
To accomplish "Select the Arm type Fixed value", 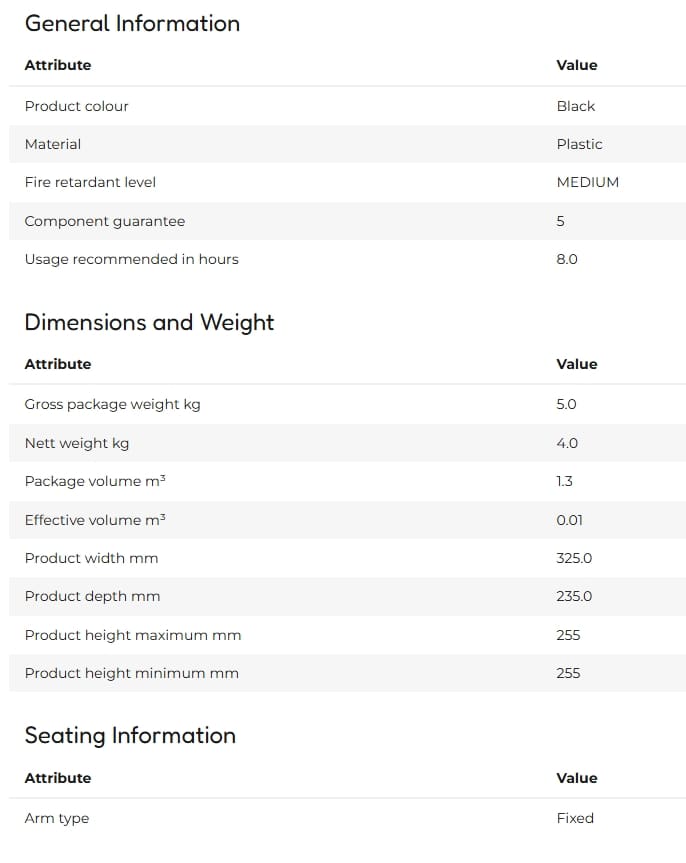I will [x=575, y=818].
